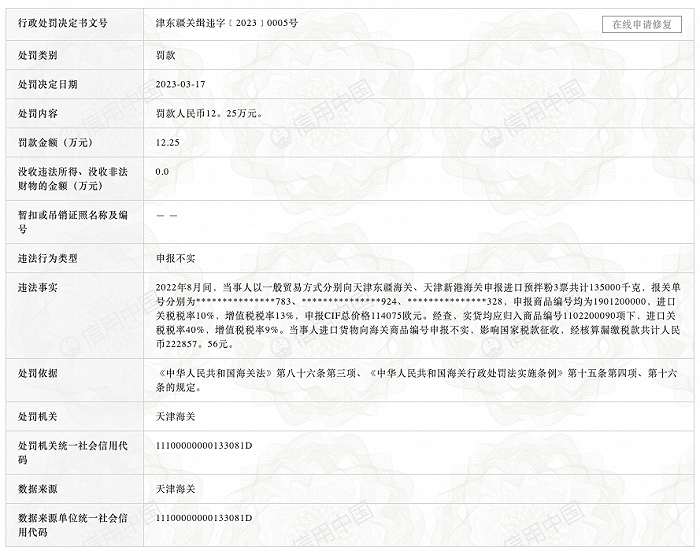Click the 在线申请修复 button
The width and height of the screenshot is (700, 551).
pyautogui.click(x=642, y=25)
